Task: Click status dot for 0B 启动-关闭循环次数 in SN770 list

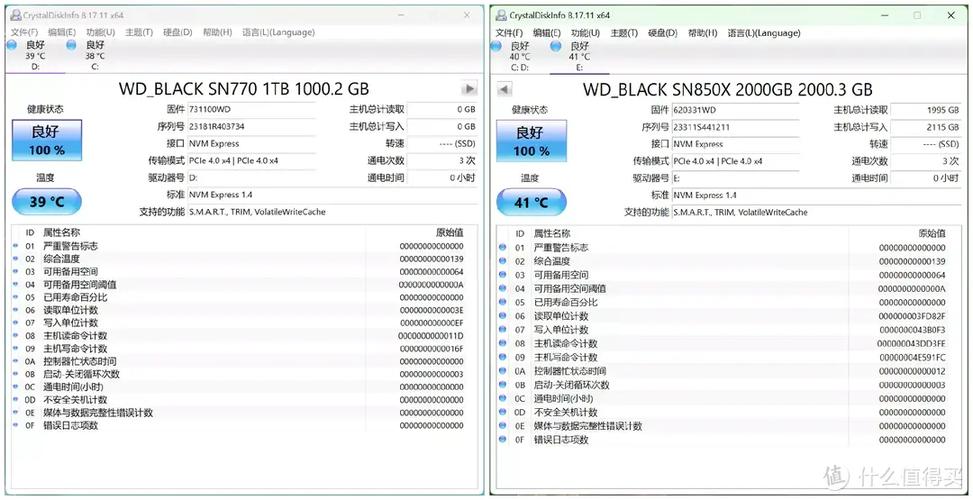Action: coord(16,374)
